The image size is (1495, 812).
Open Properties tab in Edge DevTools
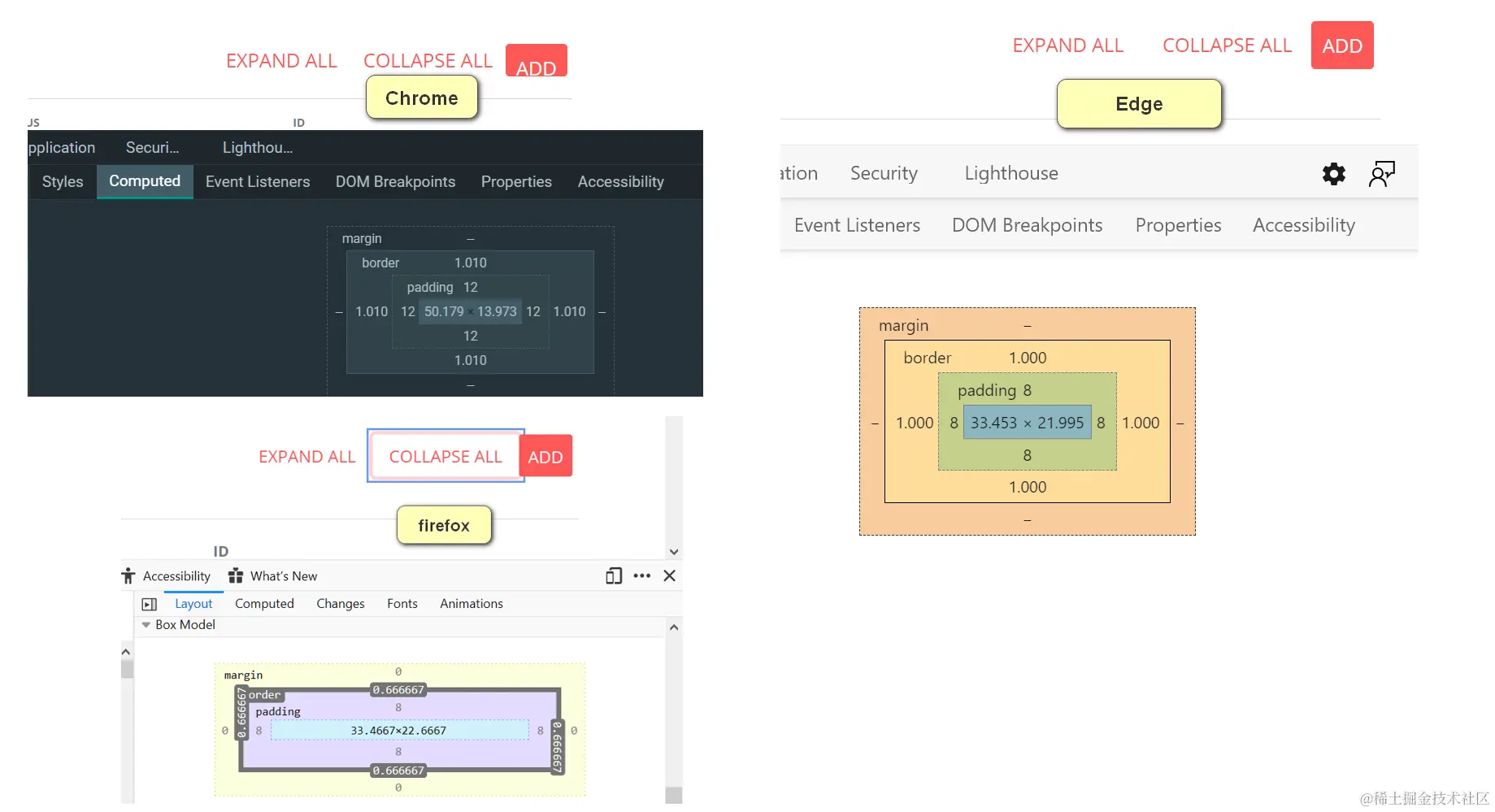click(1178, 225)
